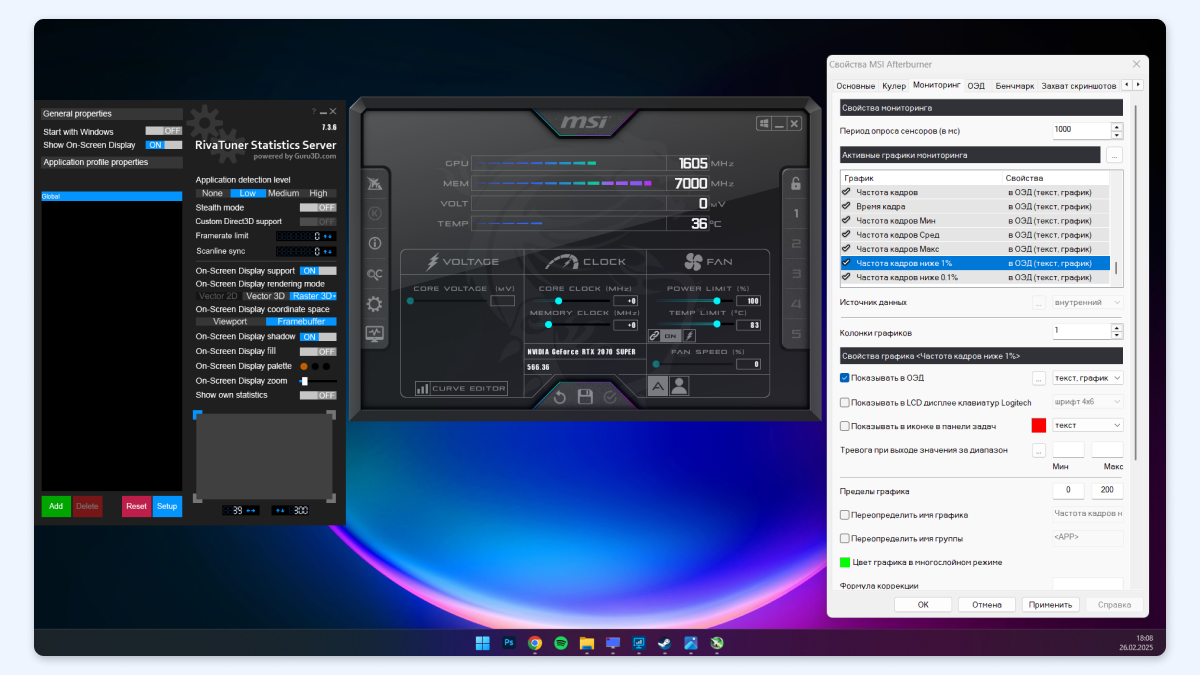Select Afterburner profile slot 4
The width and height of the screenshot is (1200, 675).
point(796,303)
